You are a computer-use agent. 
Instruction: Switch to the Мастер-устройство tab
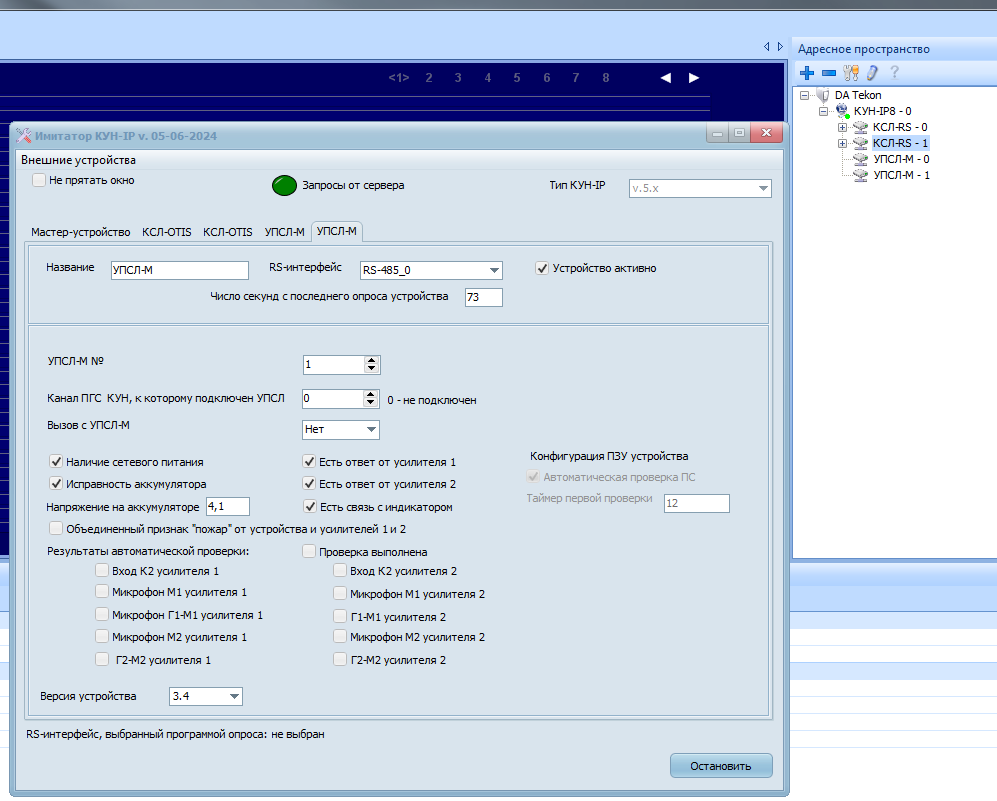tap(80, 232)
